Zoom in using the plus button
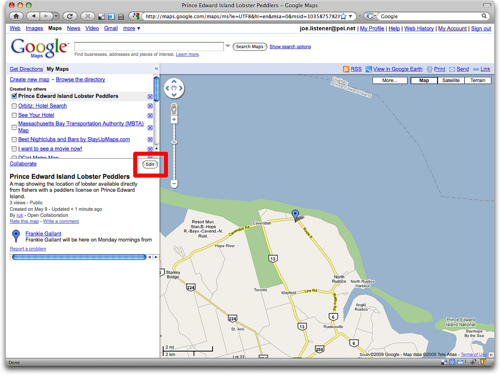Viewport: 500px width, 375px height. [x=174, y=119]
